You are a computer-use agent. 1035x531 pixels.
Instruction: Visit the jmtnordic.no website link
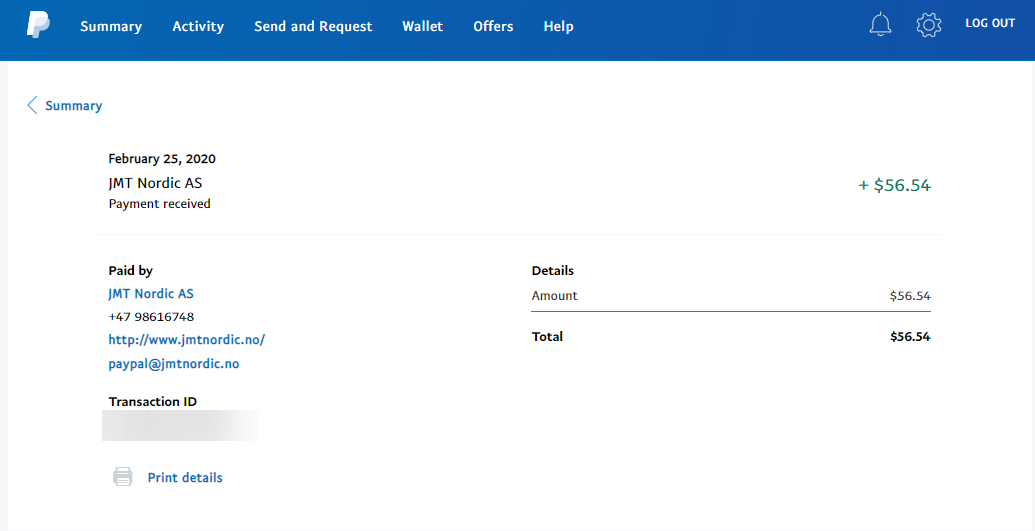point(186,340)
